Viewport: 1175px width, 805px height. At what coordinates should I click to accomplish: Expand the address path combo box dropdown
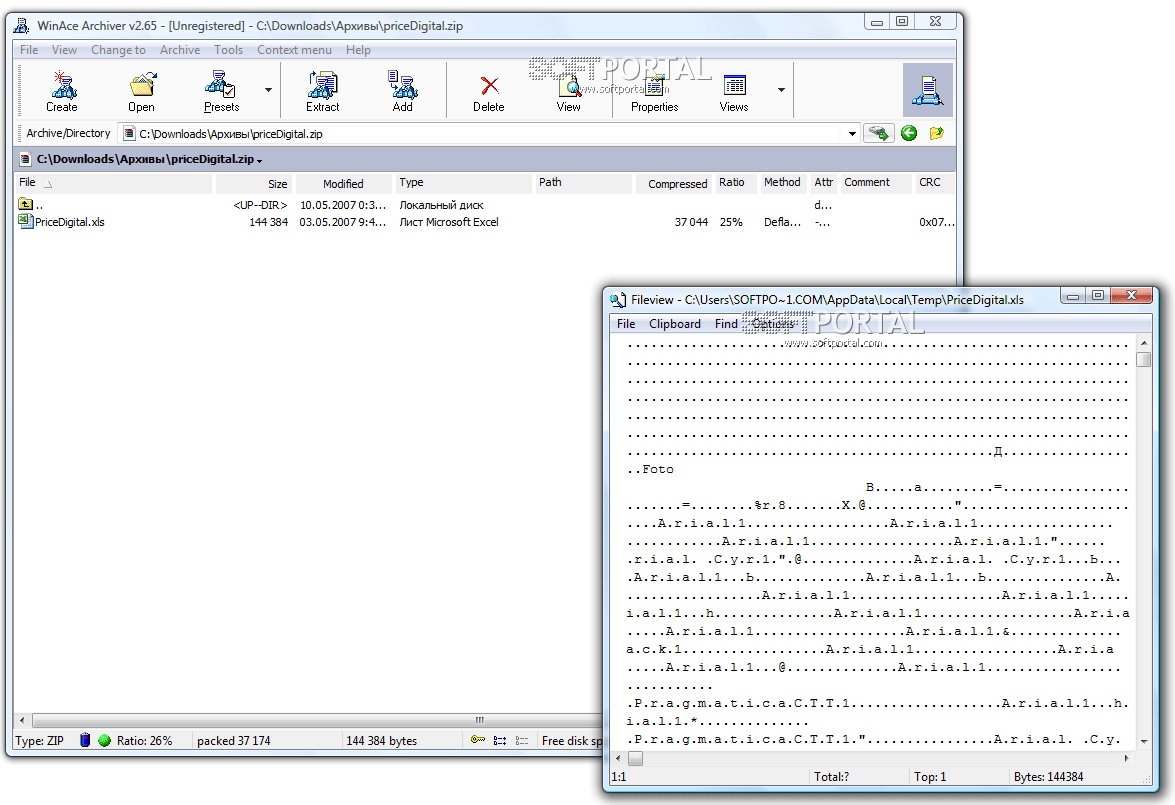click(852, 133)
